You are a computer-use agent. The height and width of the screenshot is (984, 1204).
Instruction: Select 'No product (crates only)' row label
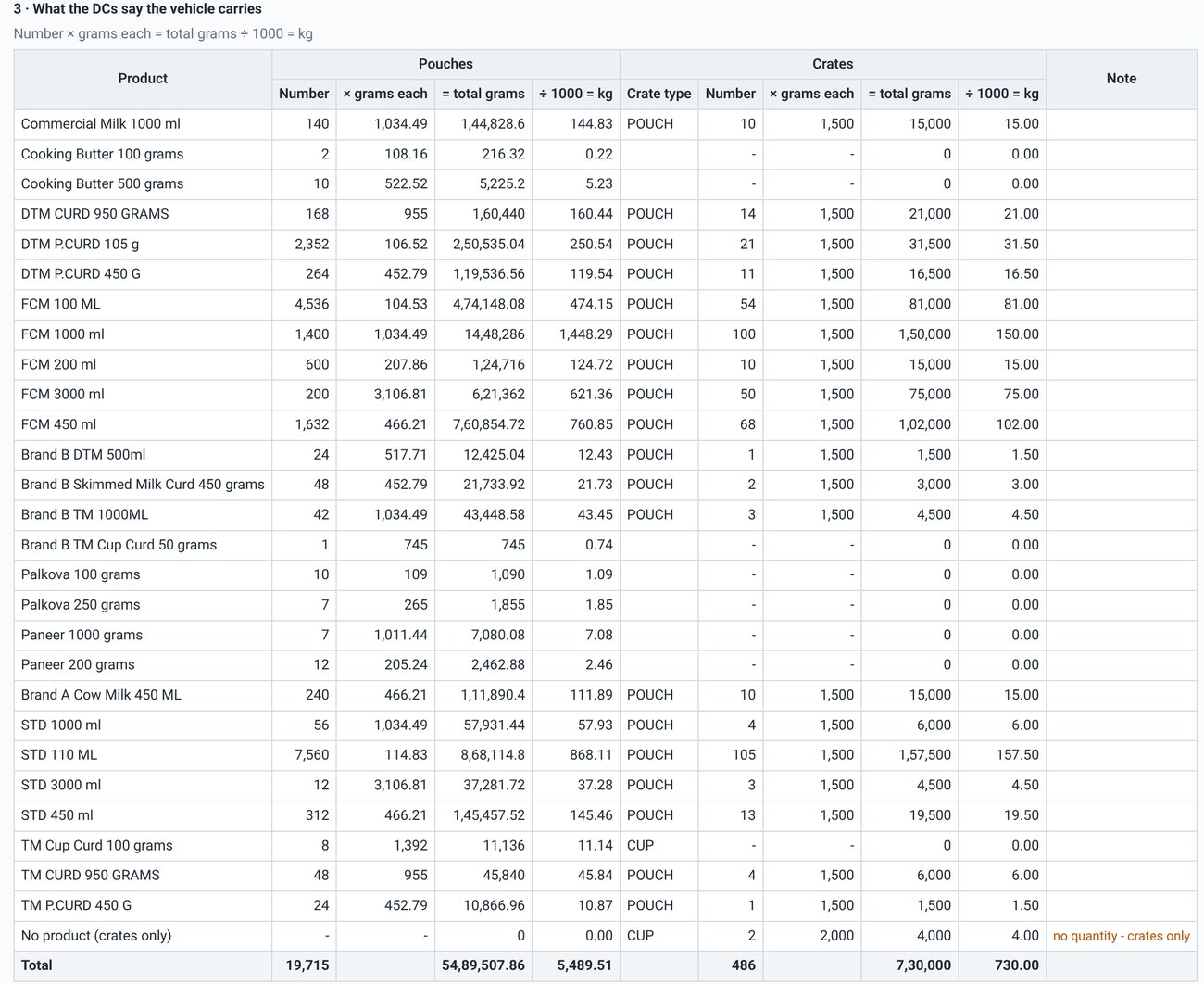point(95,936)
